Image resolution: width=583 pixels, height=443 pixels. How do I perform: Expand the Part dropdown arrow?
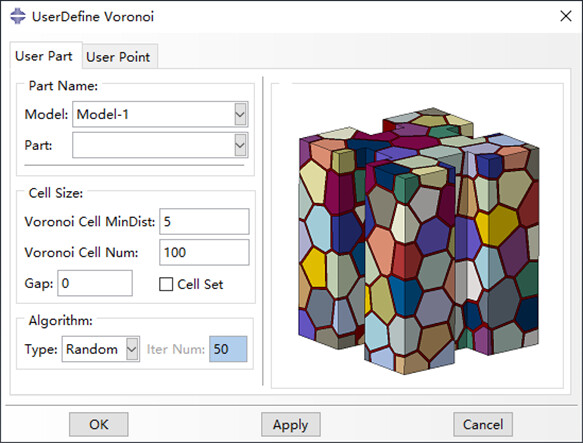[x=240, y=145]
